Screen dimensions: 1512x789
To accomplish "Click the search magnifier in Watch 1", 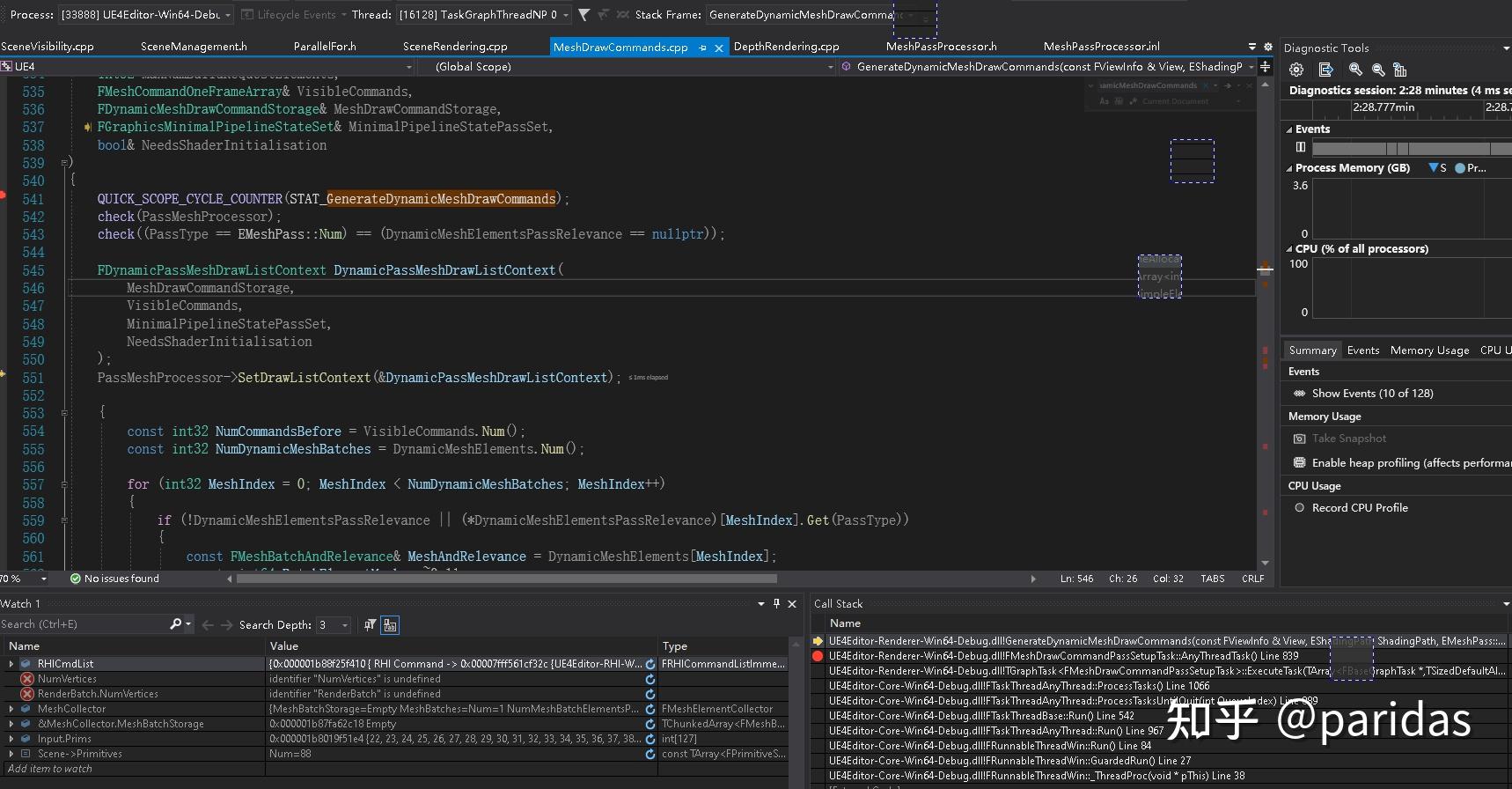I will click(175, 623).
